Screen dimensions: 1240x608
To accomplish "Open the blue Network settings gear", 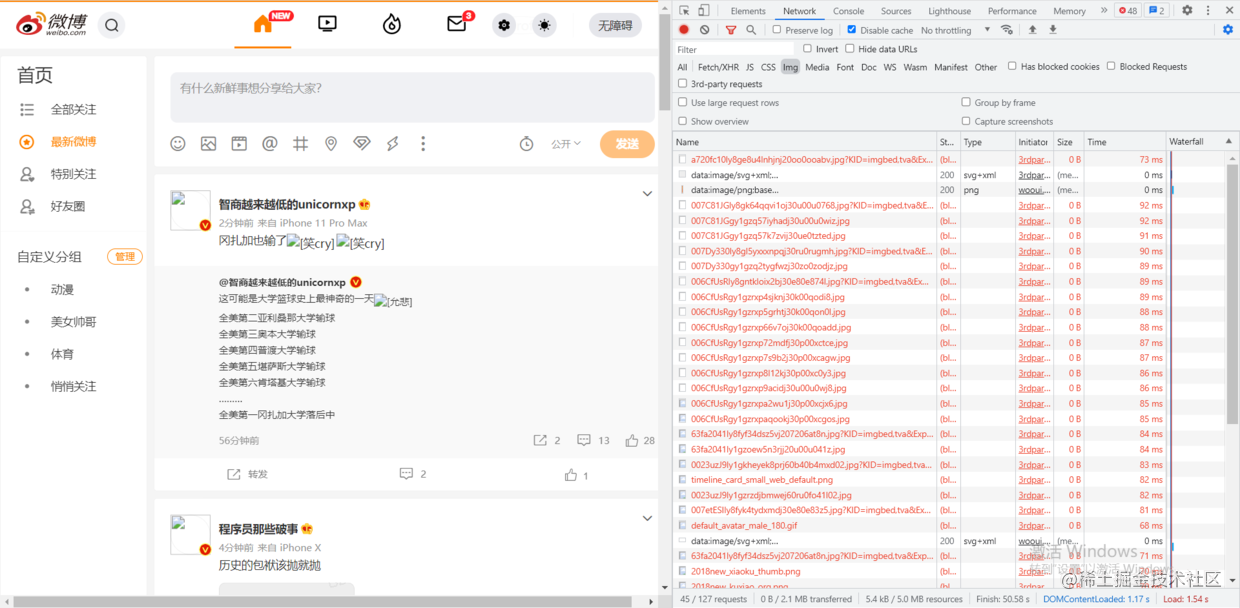I will coord(1228,30).
